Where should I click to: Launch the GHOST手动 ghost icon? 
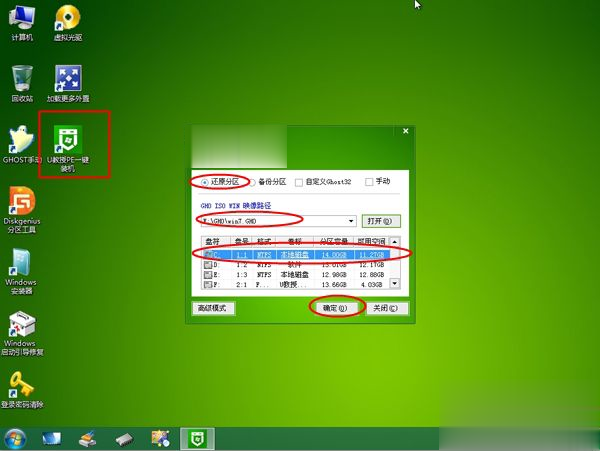[22, 142]
